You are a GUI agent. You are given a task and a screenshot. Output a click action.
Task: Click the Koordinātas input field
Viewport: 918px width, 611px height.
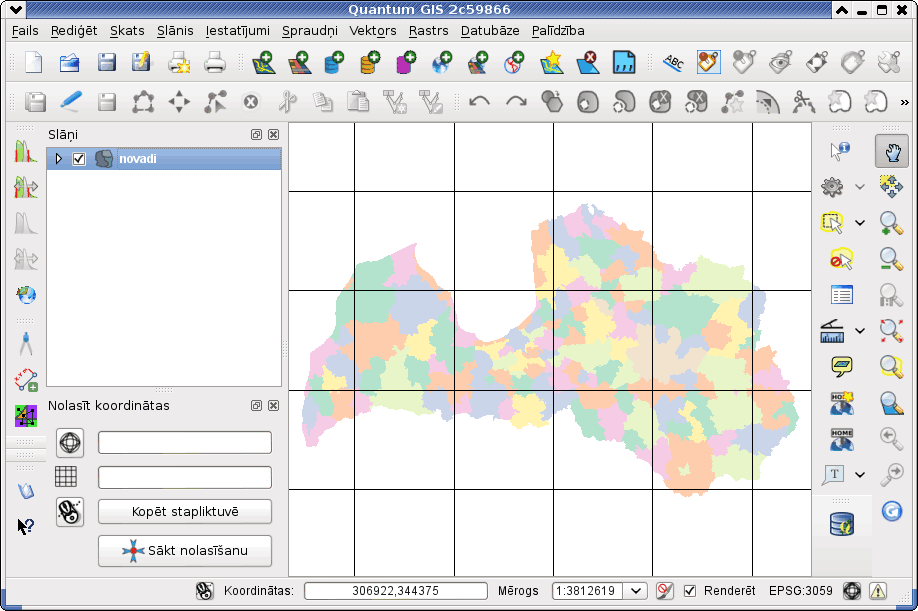pyautogui.click(x=396, y=591)
